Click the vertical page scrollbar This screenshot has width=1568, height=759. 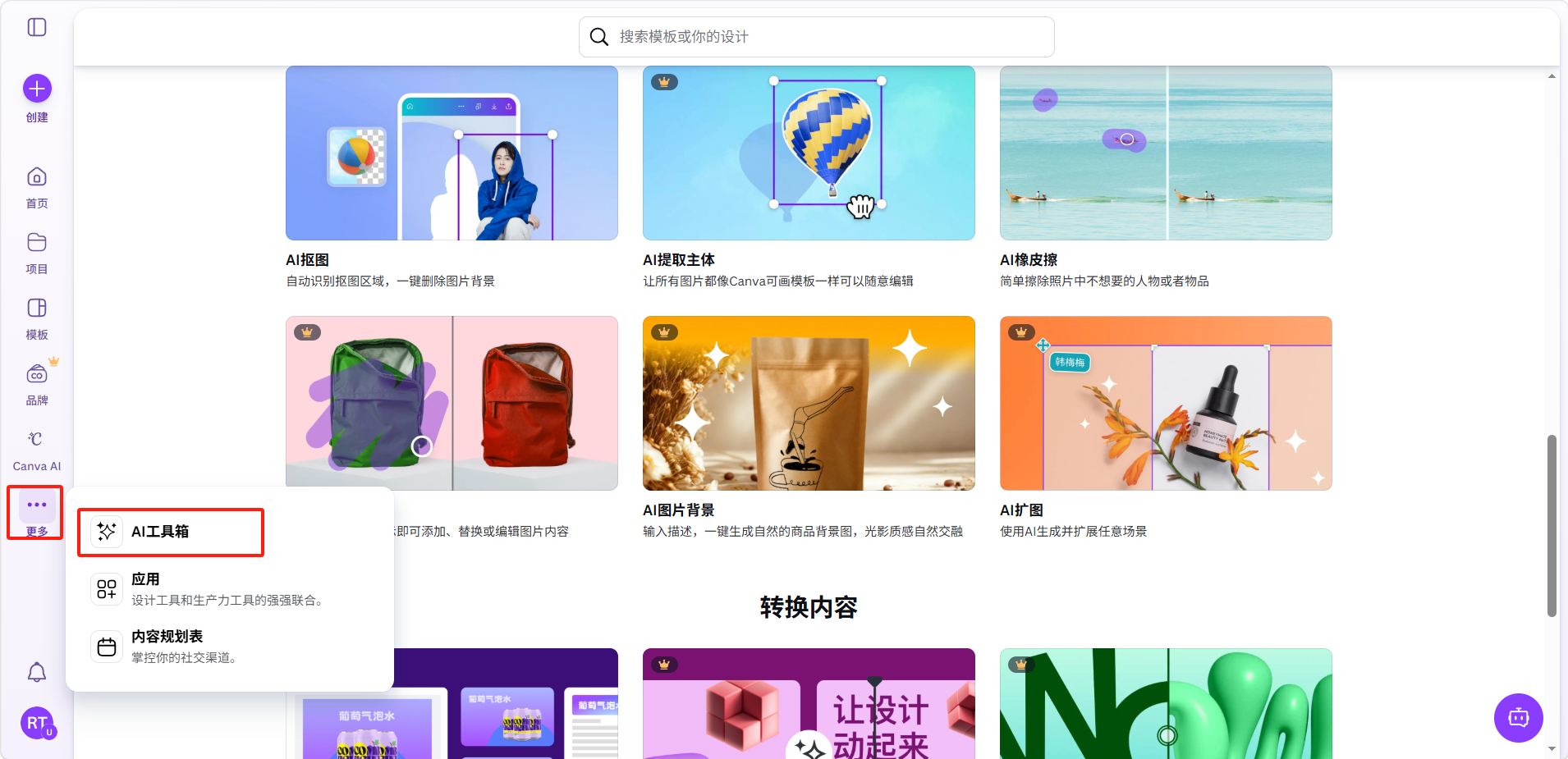[x=1552, y=525]
